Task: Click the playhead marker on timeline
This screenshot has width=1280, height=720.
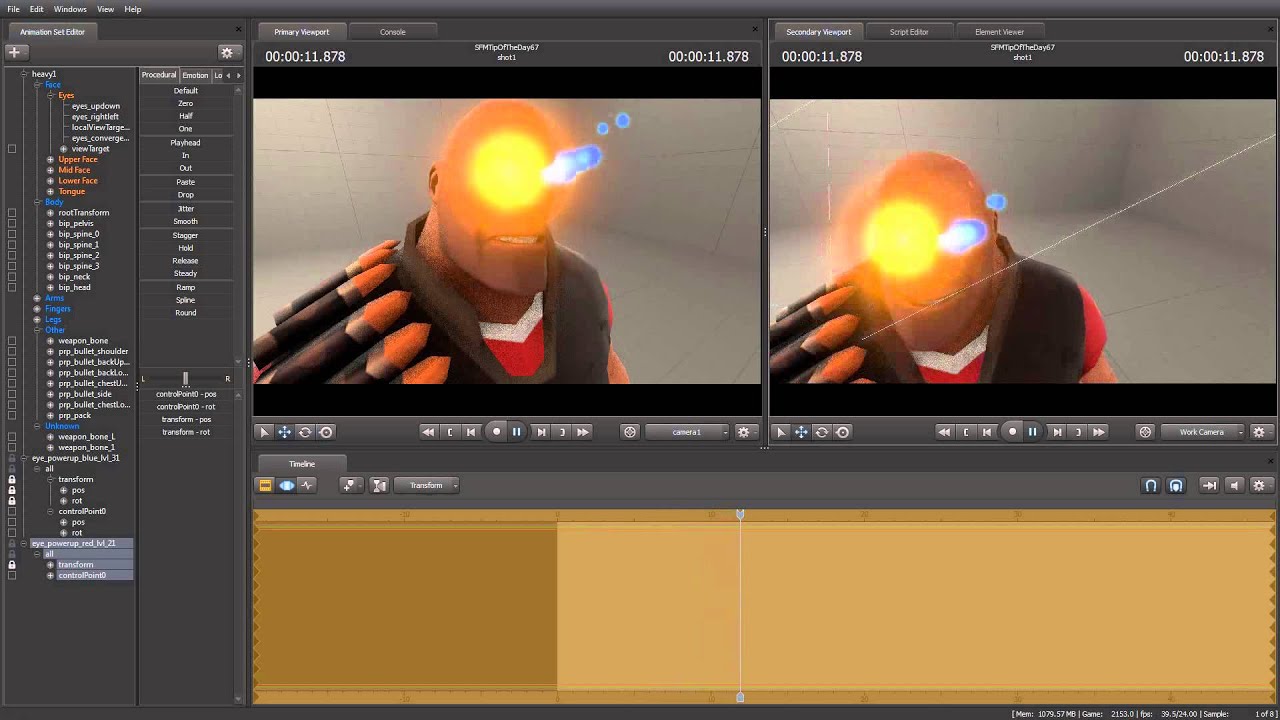Action: pos(740,514)
